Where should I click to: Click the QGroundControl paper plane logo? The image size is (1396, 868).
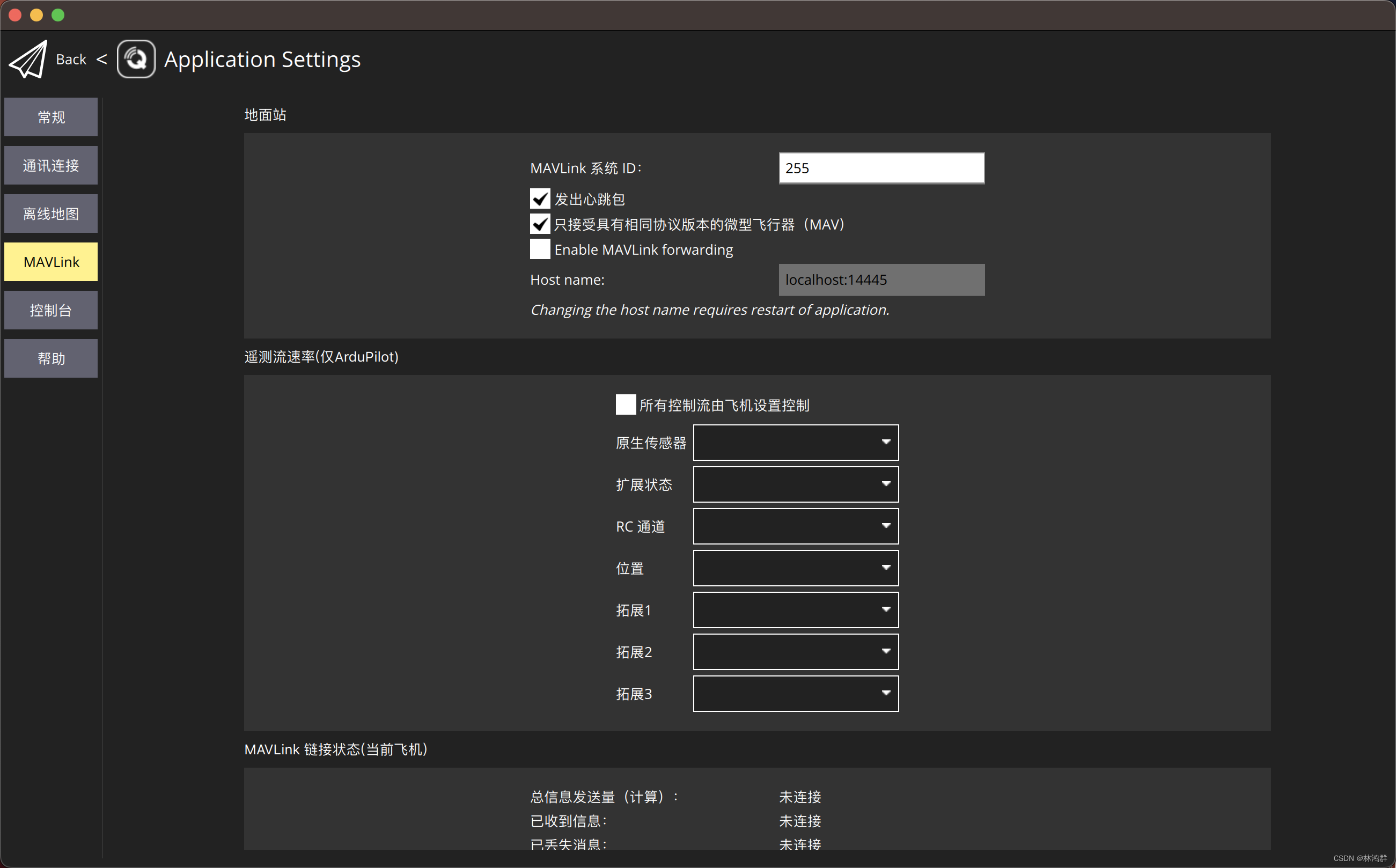click(26, 58)
